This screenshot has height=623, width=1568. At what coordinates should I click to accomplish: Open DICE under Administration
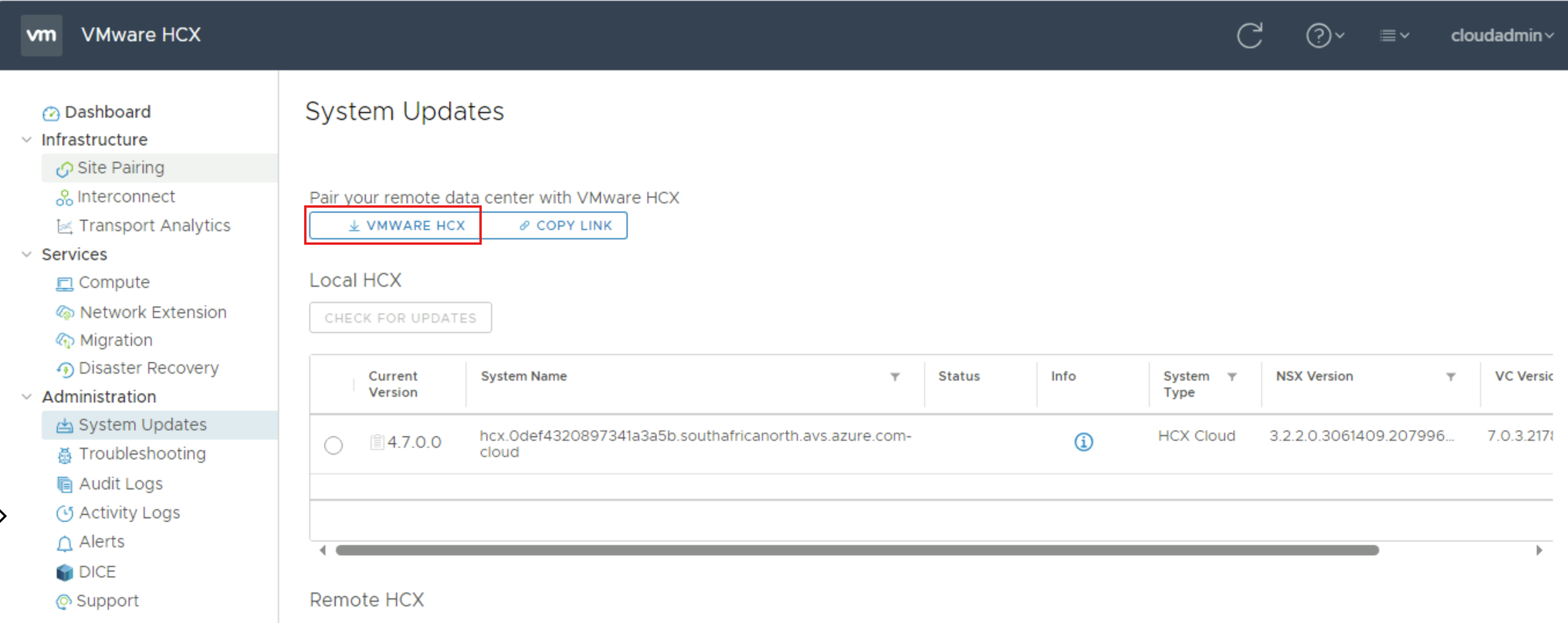click(97, 572)
